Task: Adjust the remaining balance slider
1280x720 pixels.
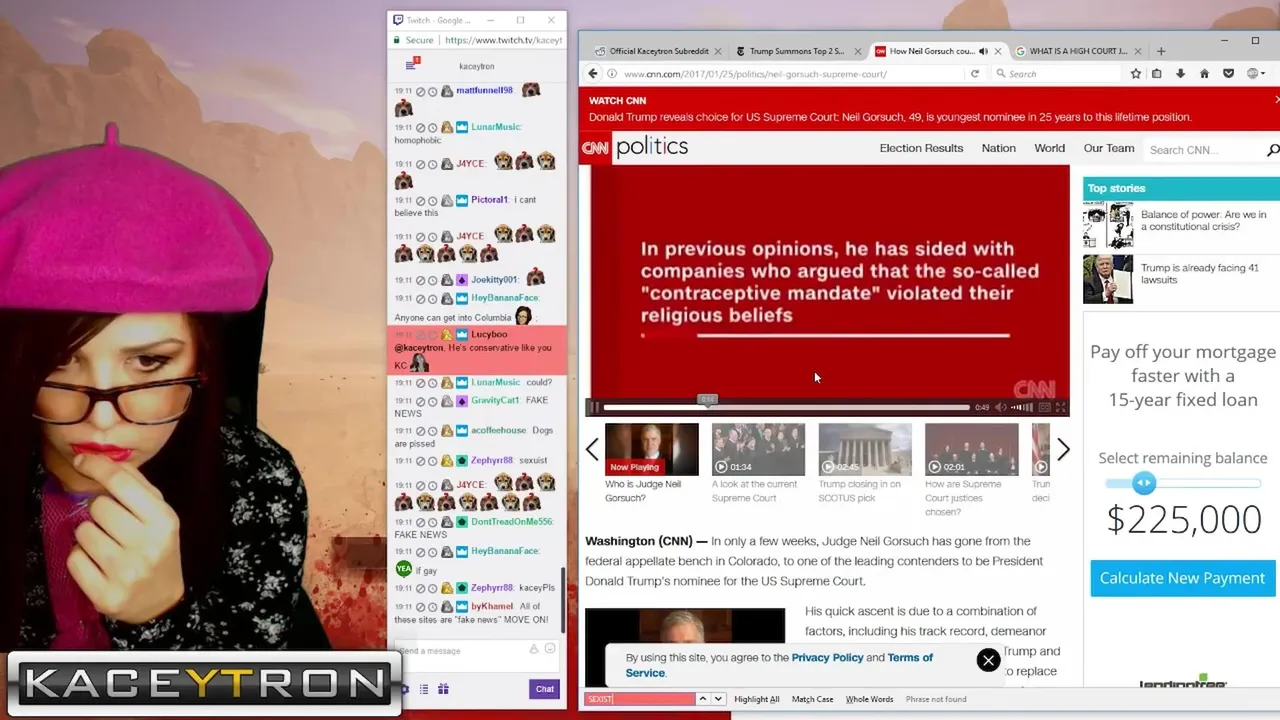Action: click(1144, 483)
